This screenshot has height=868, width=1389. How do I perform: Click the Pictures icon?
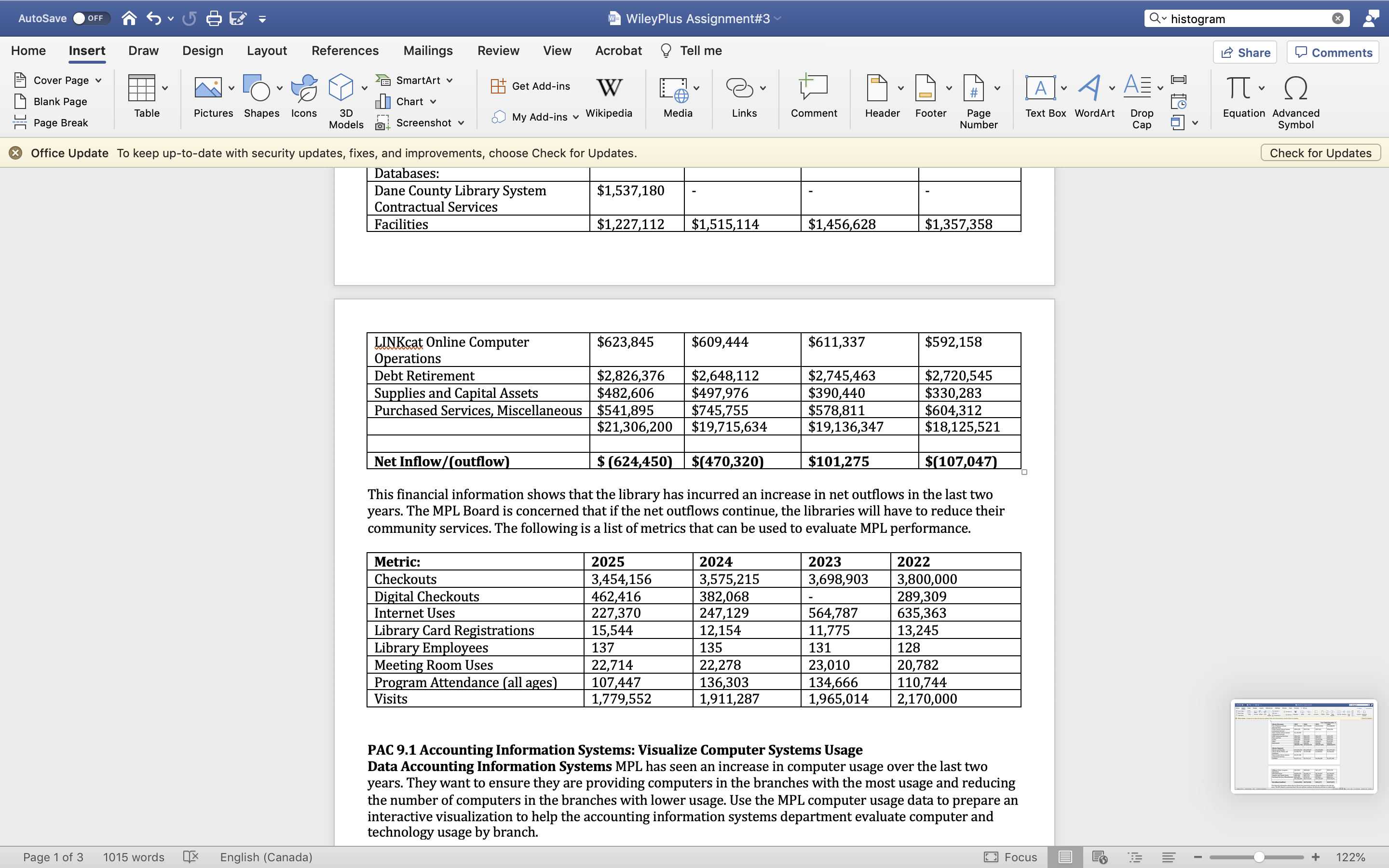tap(208, 88)
